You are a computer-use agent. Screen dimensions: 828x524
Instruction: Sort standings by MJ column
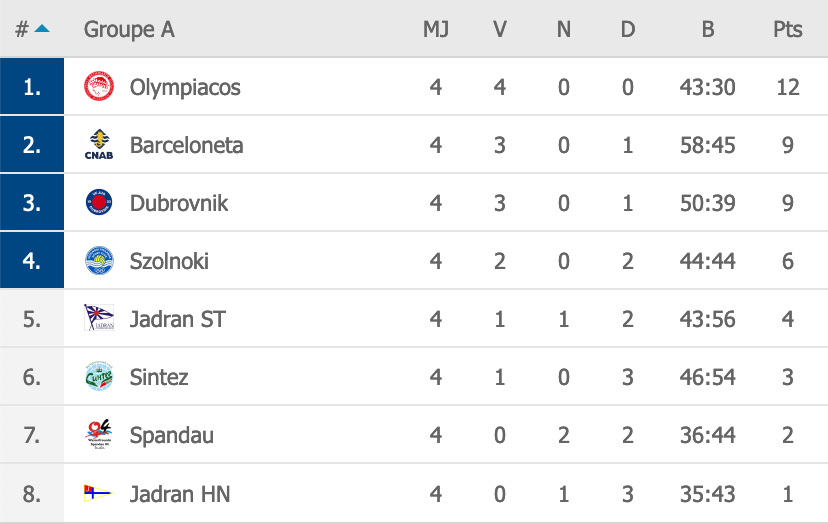click(435, 29)
